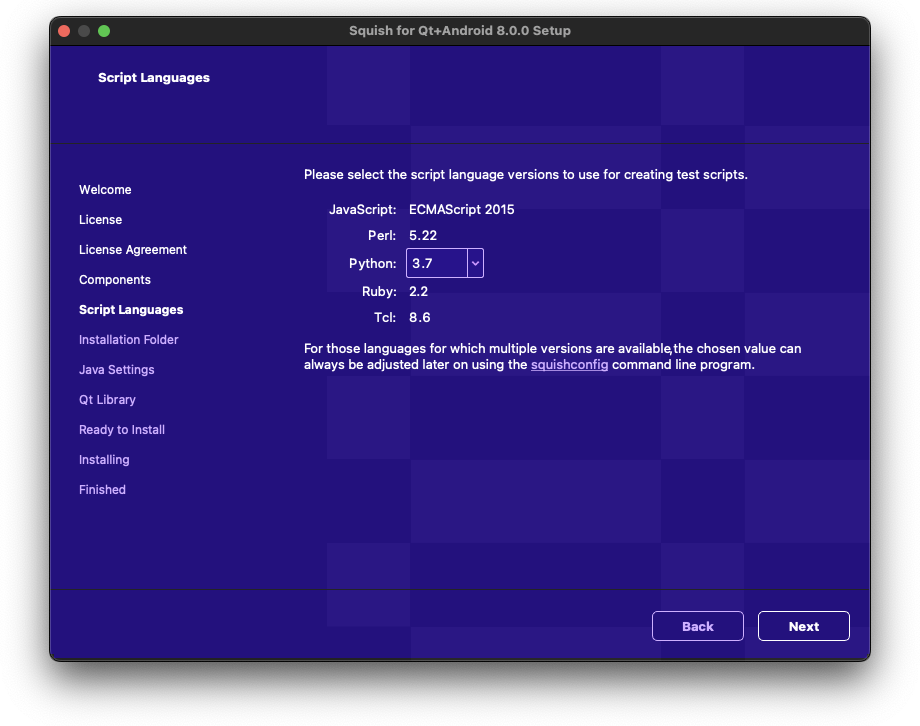Expand the Python 3.7 combo box chevron
Viewport: 920px width, 726px height.
474,263
